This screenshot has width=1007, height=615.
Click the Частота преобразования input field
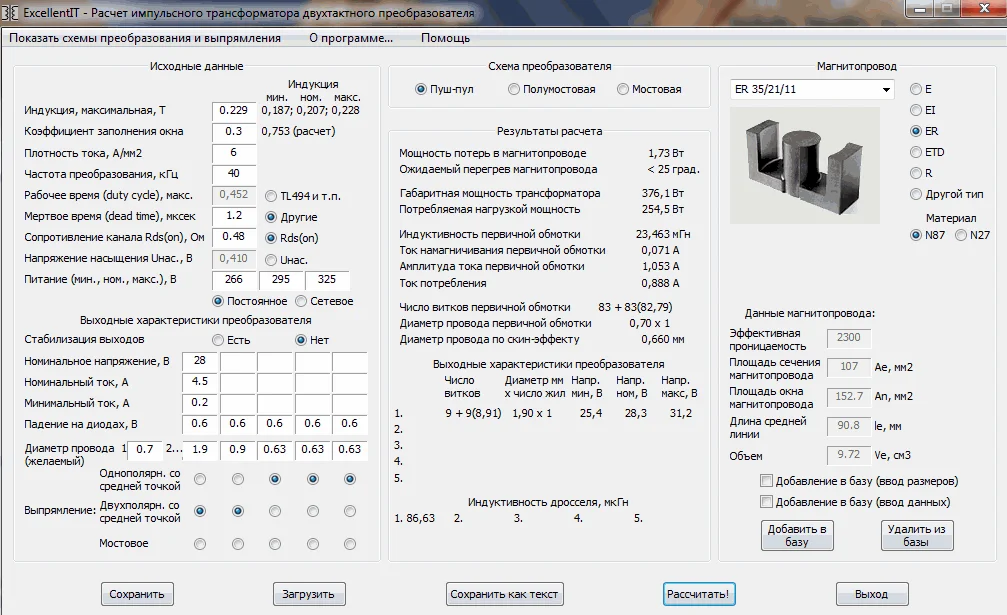234,174
